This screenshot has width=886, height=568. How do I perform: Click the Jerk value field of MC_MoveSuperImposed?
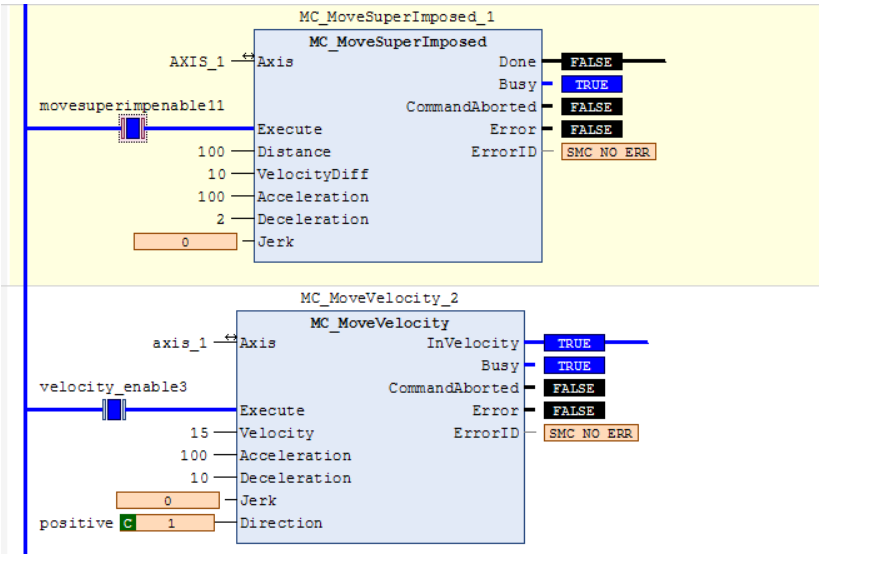[x=185, y=242]
